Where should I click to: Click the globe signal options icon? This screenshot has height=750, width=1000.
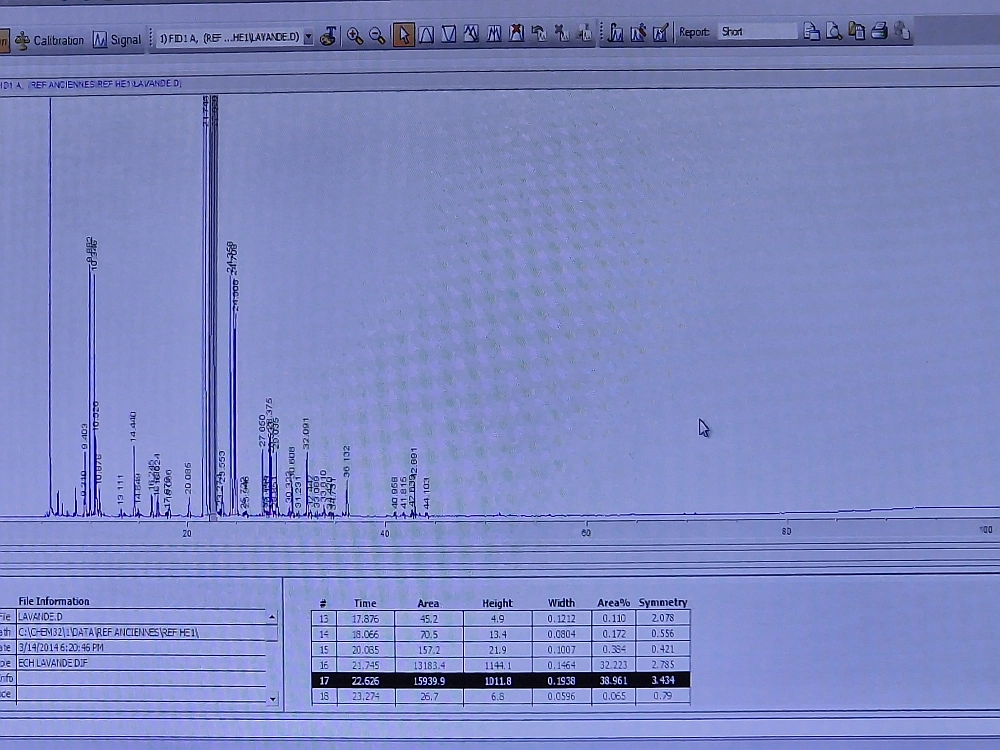coord(327,37)
